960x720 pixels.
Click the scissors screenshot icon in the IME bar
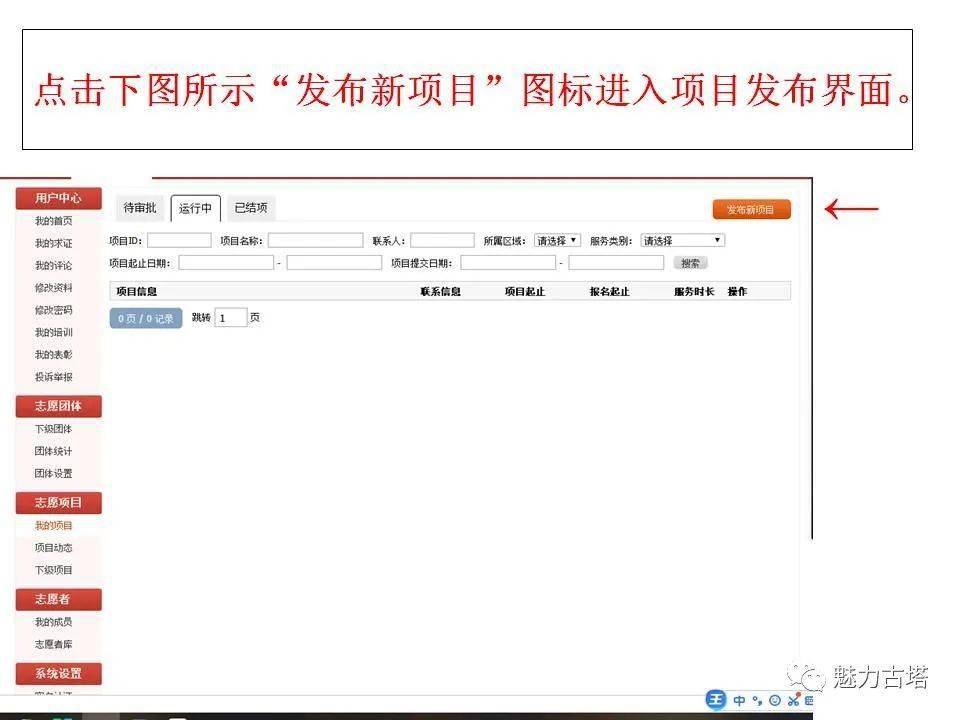pyautogui.click(x=794, y=700)
